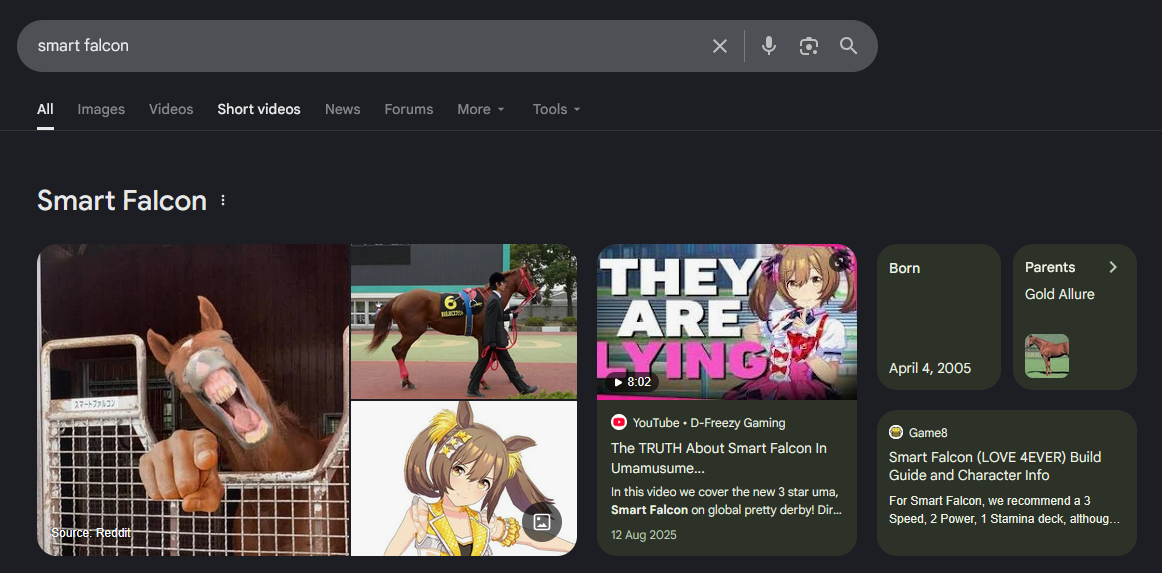Click the Game8 site icon
This screenshot has width=1162, height=573.
pyautogui.click(x=896, y=432)
